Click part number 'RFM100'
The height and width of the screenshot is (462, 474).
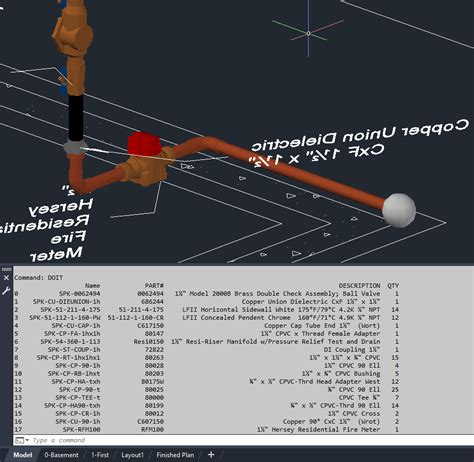click(152, 430)
